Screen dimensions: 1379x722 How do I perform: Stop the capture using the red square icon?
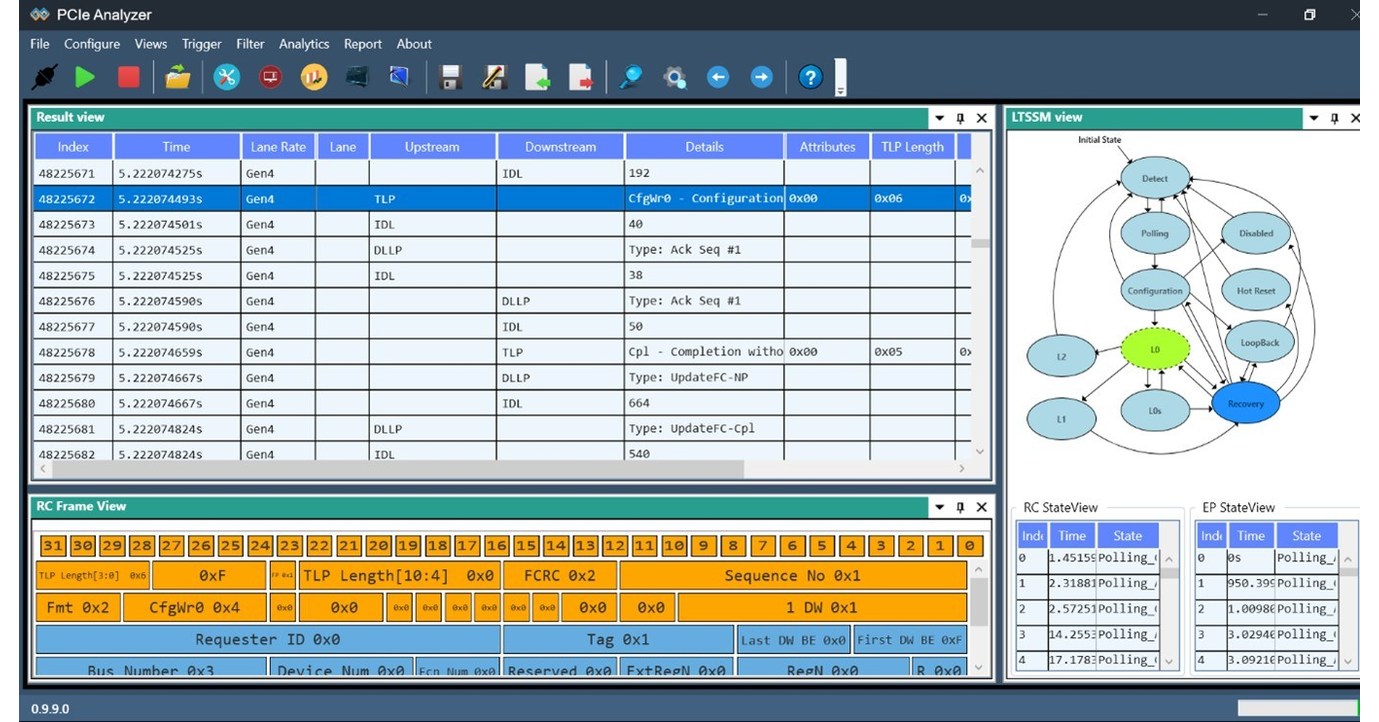[x=128, y=76]
